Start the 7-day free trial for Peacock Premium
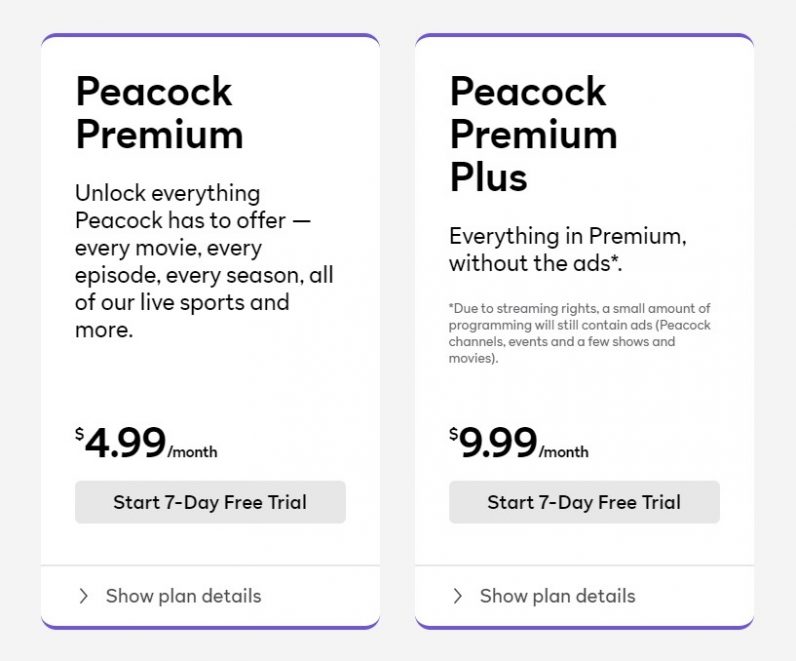 pyautogui.click(x=210, y=502)
